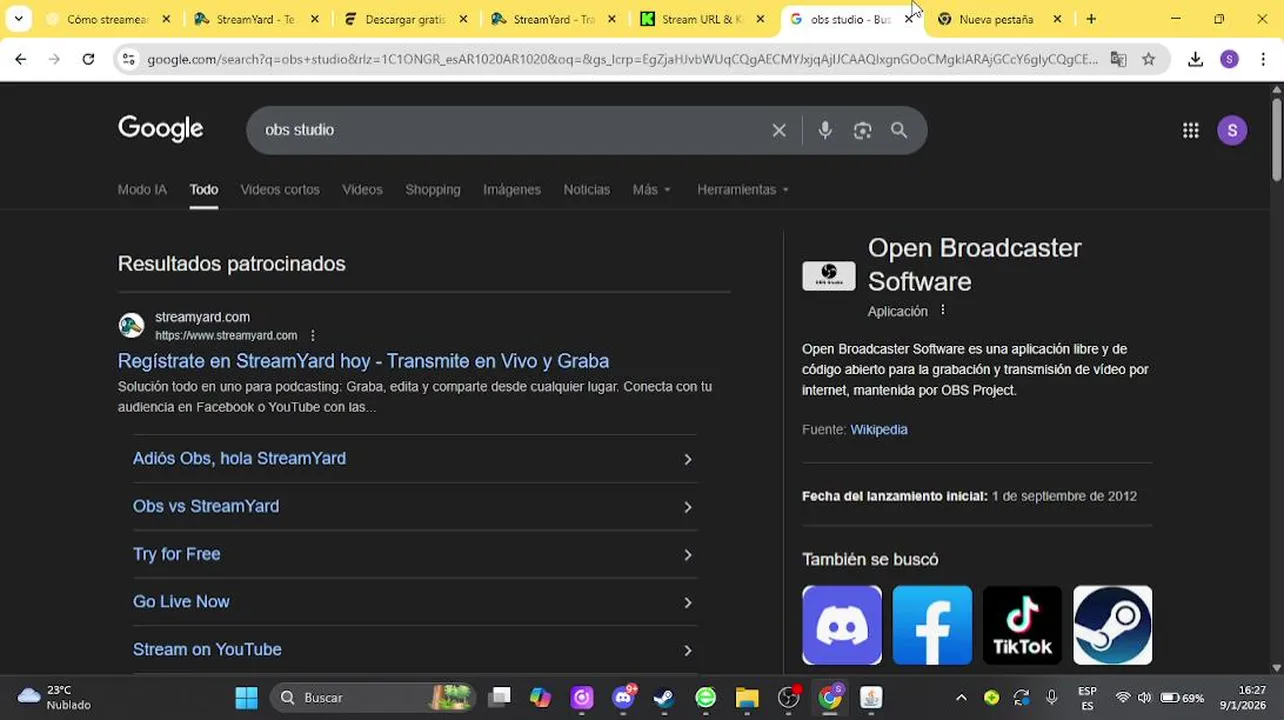Open Discord from the taskbar
The image size is (1284, 720).
click(624, 697)
